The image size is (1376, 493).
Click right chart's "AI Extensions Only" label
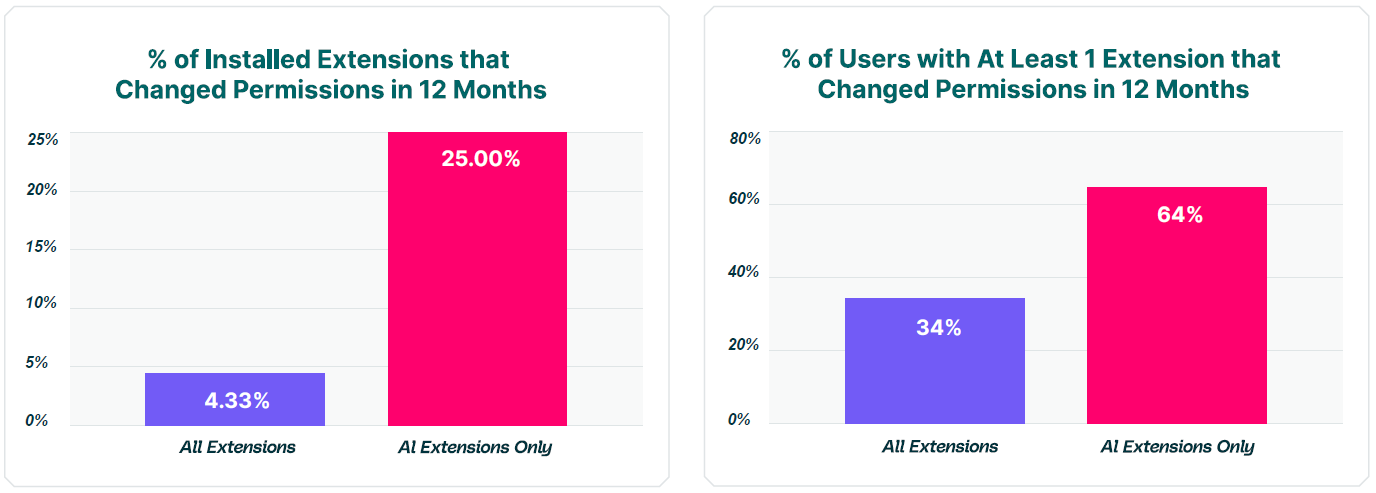(1177, 447)
